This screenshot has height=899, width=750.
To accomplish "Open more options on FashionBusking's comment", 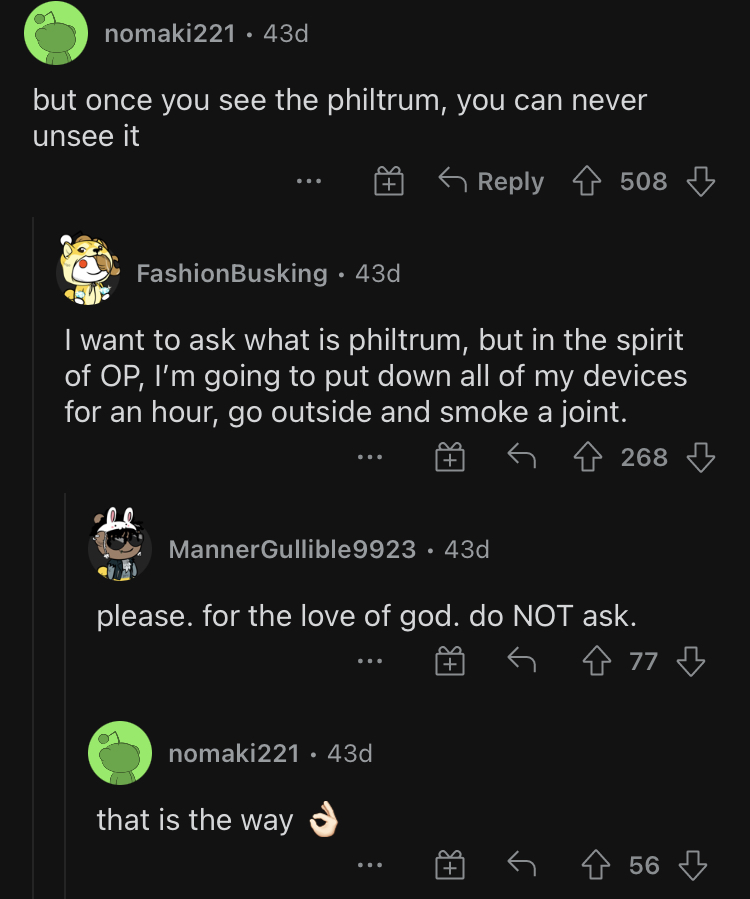I will click(370, 457).
